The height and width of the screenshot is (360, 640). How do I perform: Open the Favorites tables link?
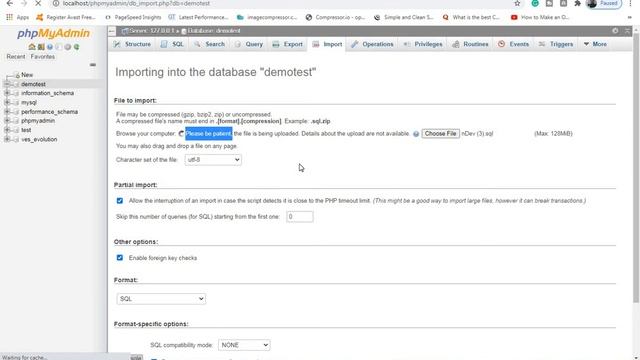click(43, 57)
